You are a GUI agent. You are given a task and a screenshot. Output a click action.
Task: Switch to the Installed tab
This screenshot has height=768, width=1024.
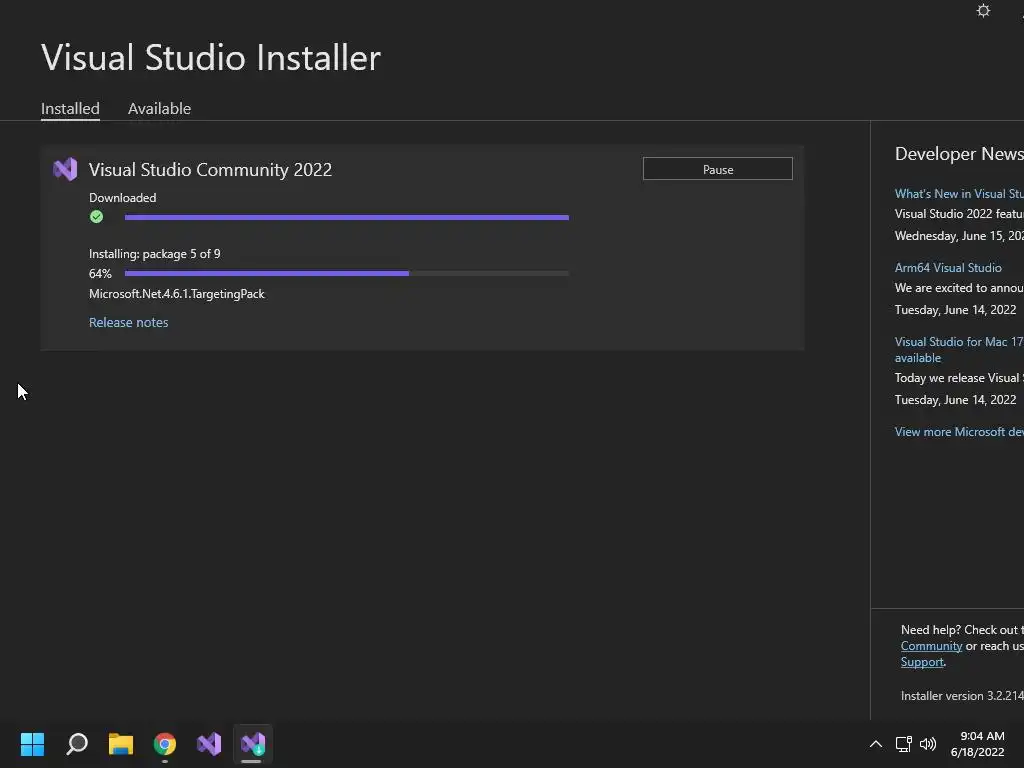point(71,108)
